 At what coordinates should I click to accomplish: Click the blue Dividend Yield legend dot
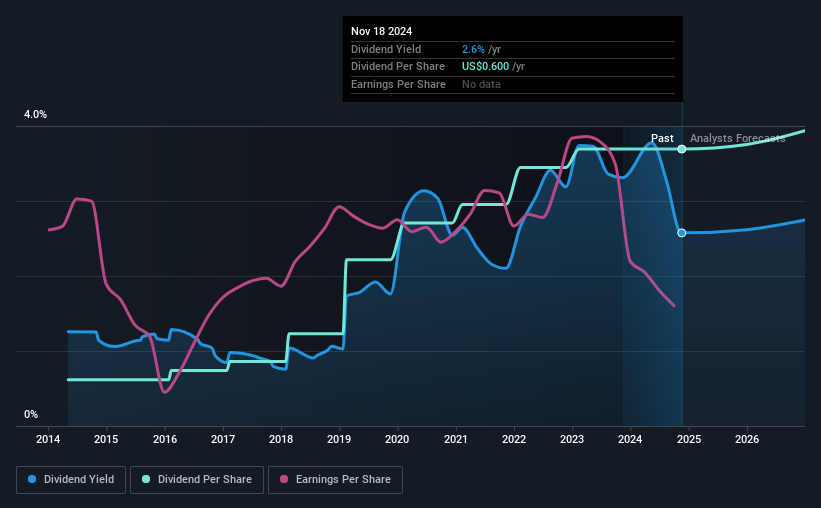pyautogui.click(x=32, y=479)
